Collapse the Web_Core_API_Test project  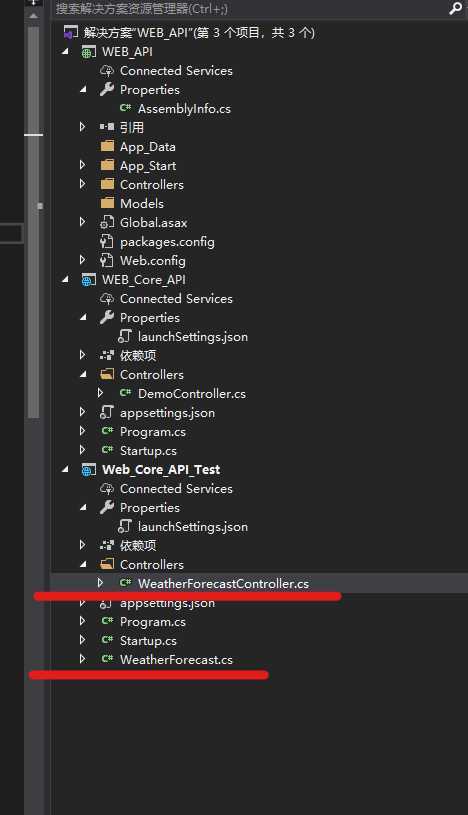click(x=65, y=469)
